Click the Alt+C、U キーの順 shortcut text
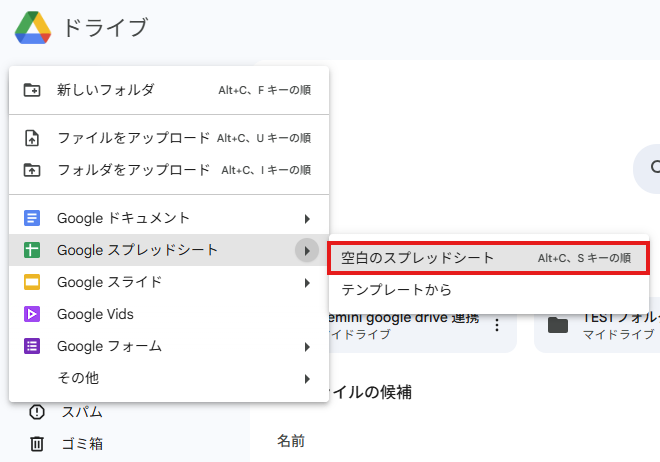The width and height of the screenshot is (660, 462). tap(264, 138)
